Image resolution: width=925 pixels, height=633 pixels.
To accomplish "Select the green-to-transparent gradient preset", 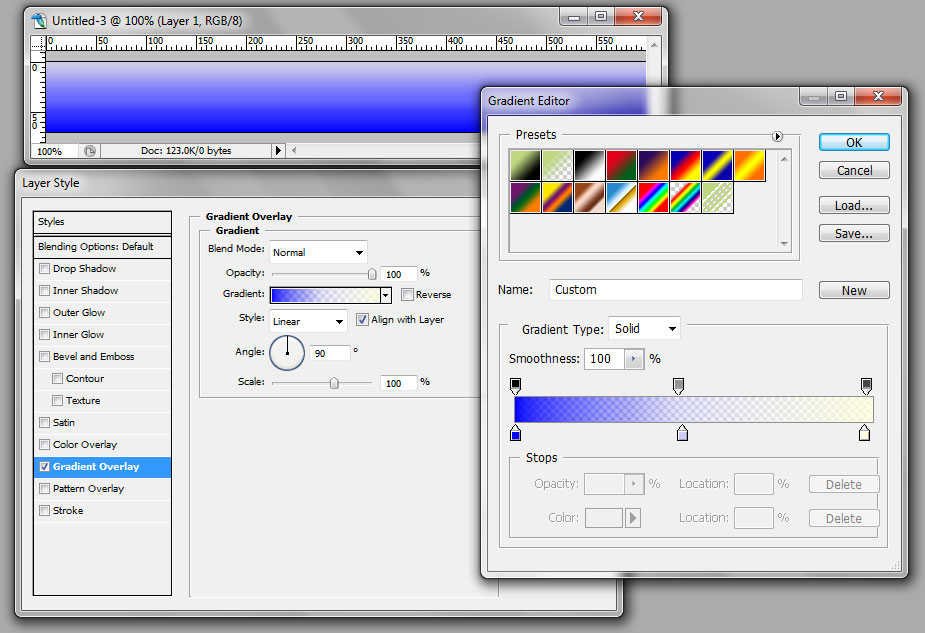I will point(557,165).
